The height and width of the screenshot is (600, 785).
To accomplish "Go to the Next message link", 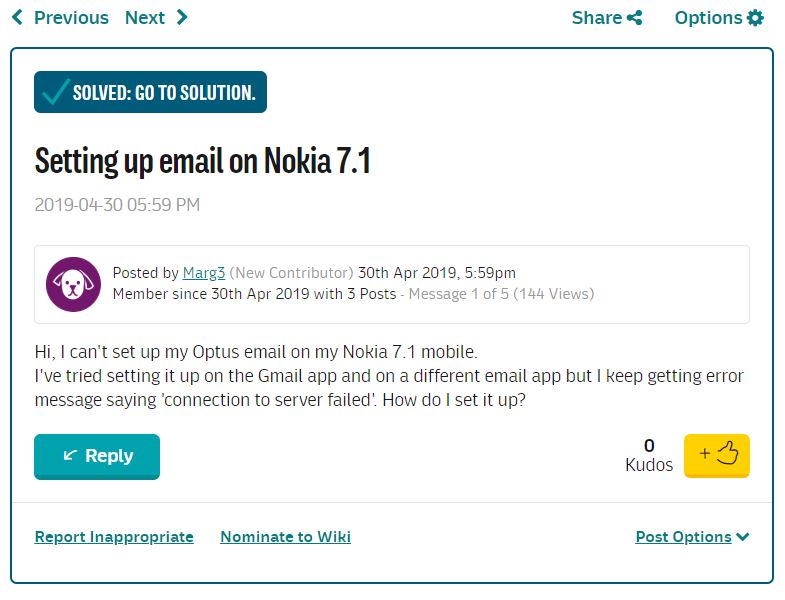I will [x=145, y=18].
